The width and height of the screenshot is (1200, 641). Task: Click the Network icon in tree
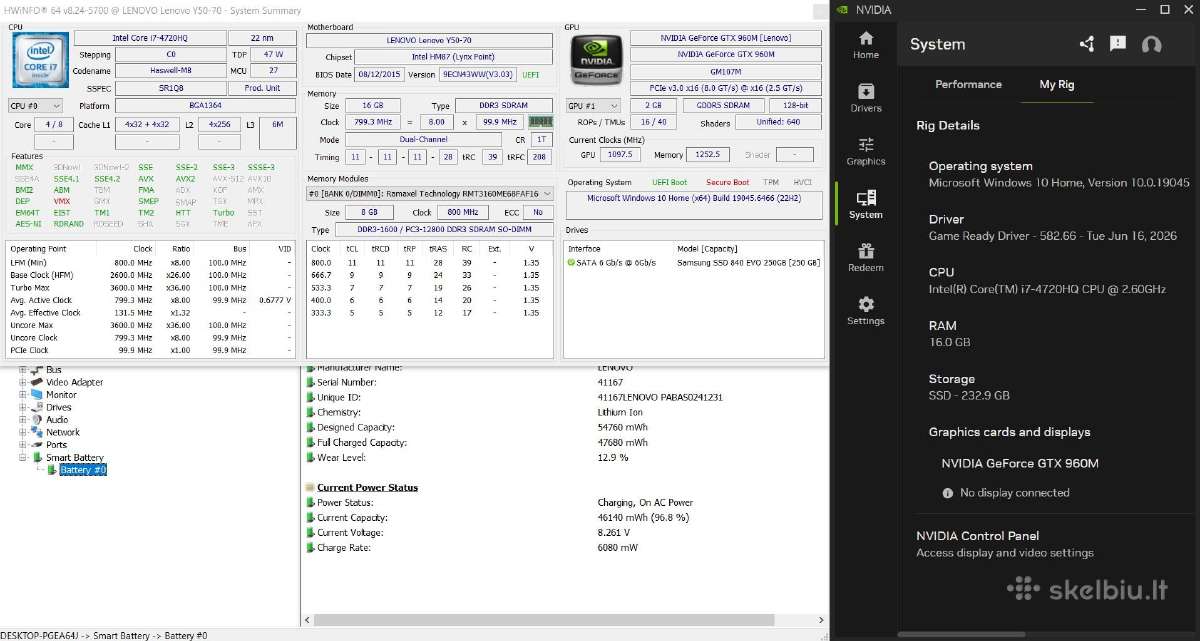tap(37, 432)
